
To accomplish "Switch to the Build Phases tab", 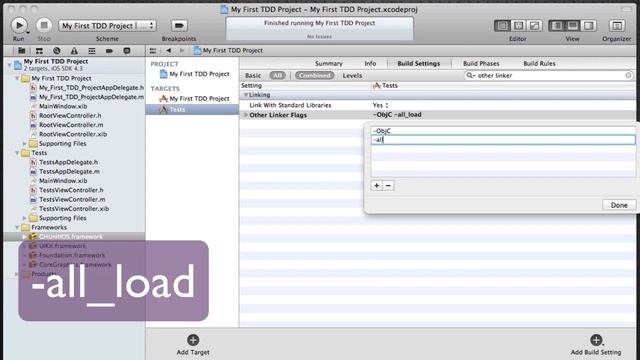I will tap(481, 63).
